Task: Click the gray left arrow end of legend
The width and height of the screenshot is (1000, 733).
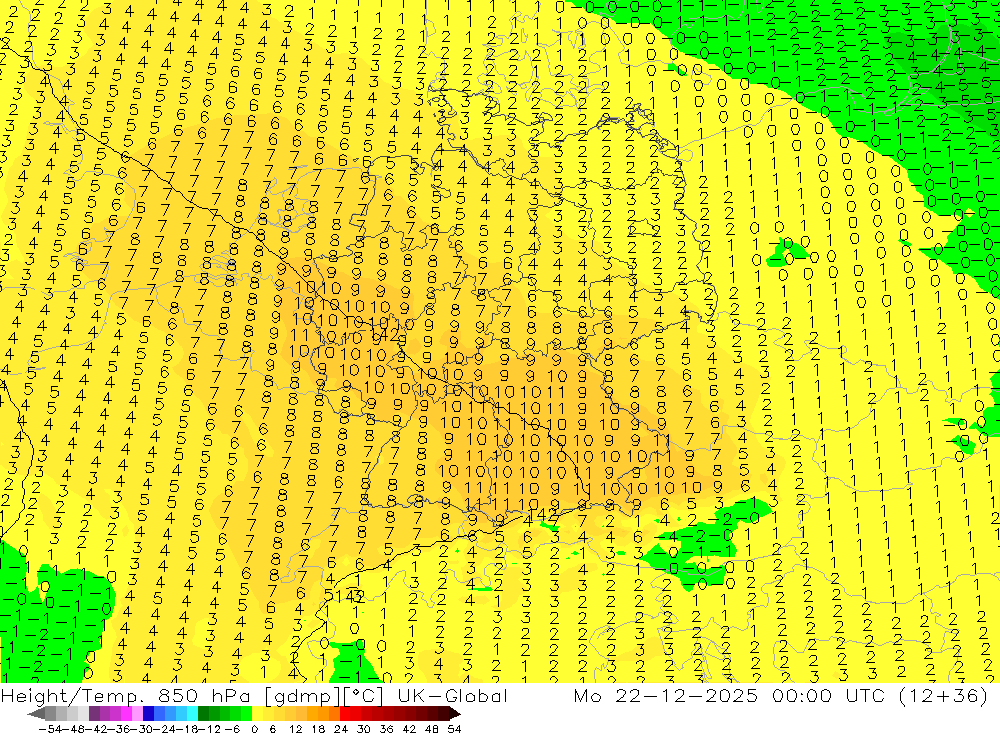Action: (36, 714)
